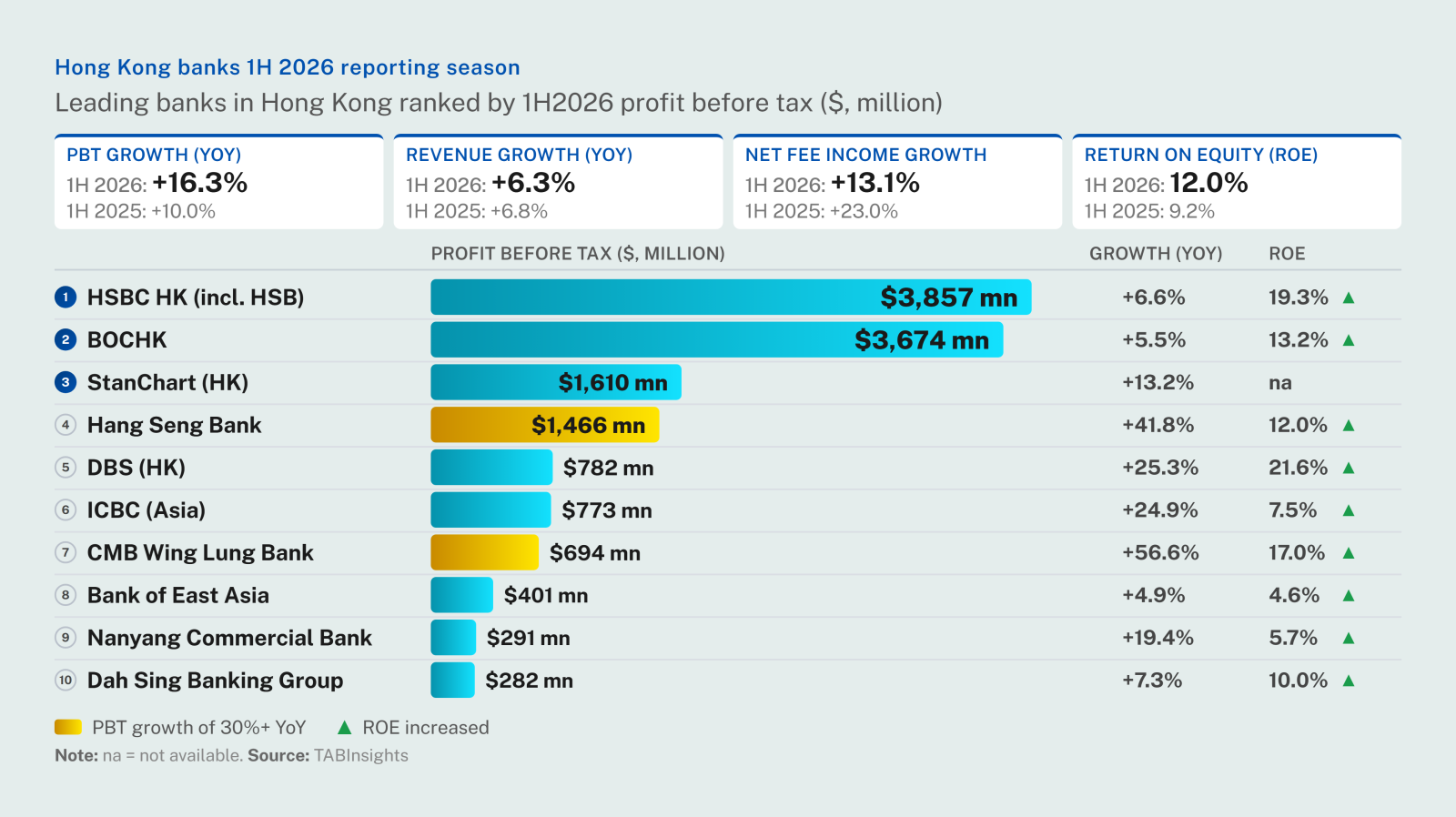Click the $3,674 mn bar for BOCHK
Viewport: 1456px width, 817px height.
717,340
